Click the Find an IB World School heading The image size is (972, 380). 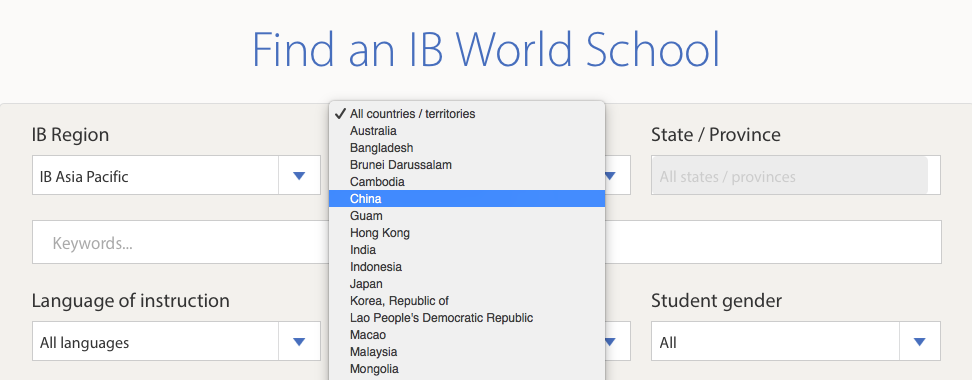click(x=486, y=50)
